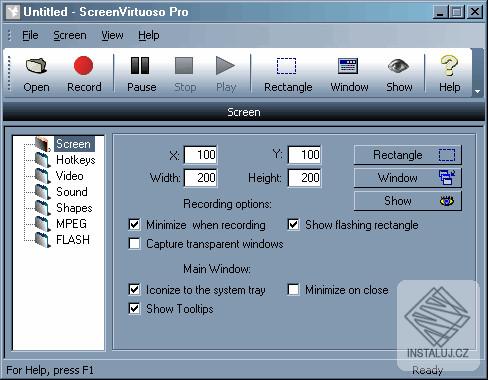Uncheck Iconize to the system tray
This screenshot has height=380, width=488.
(134, 290)
